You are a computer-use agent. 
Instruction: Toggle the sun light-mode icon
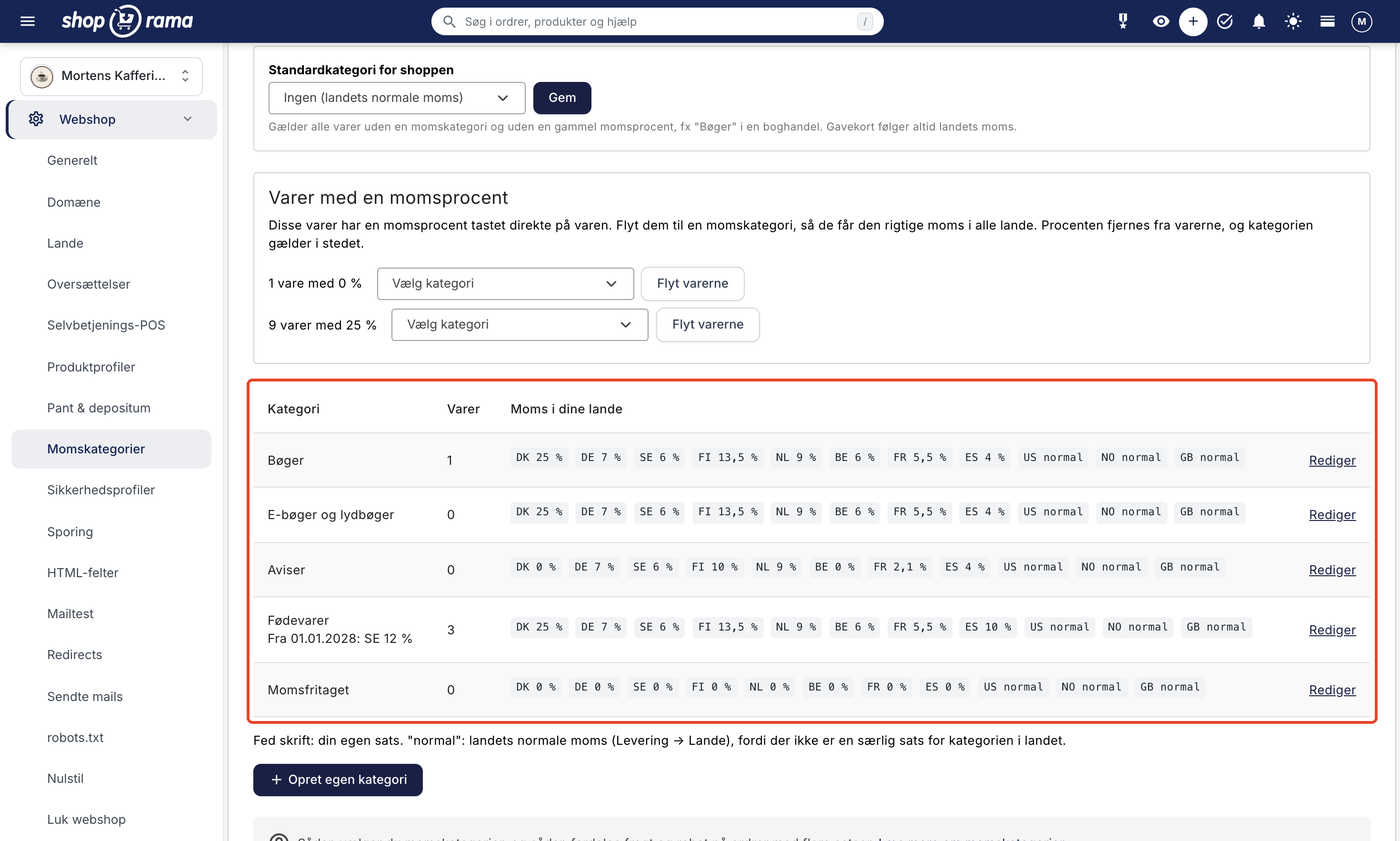pos(1294,21)
